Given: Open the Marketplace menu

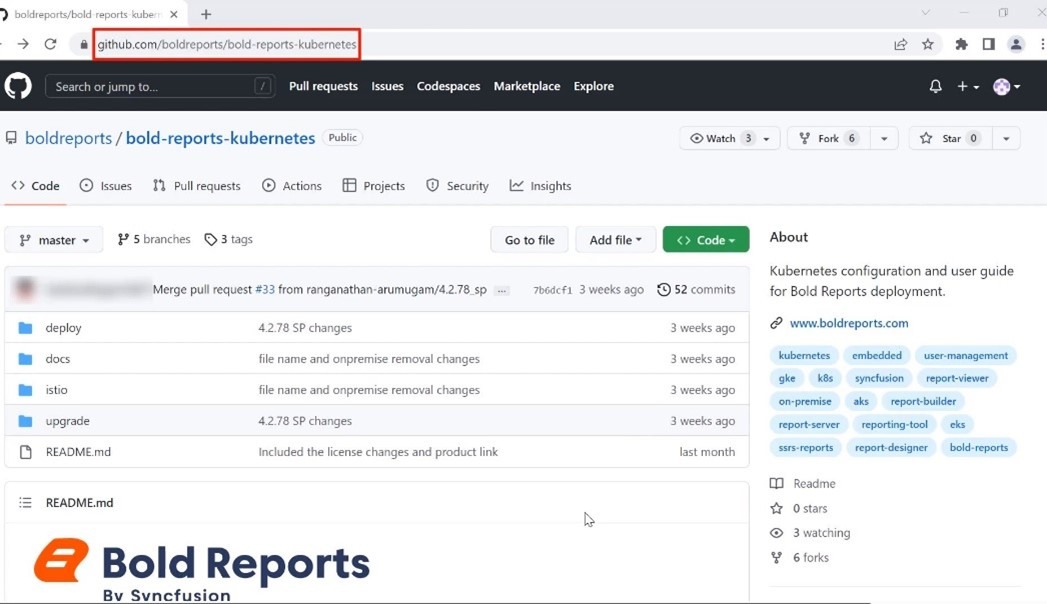Looking at the screenshot, I should 527,86.
